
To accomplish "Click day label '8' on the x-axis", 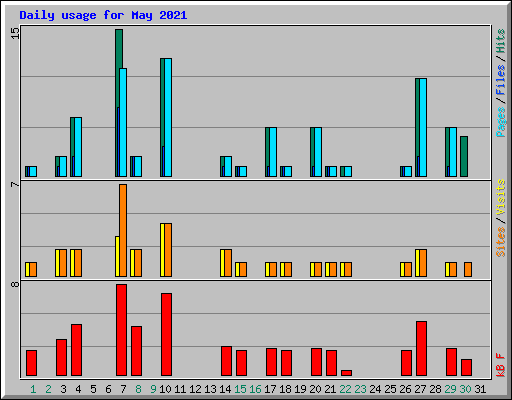I will pos(138,389).
